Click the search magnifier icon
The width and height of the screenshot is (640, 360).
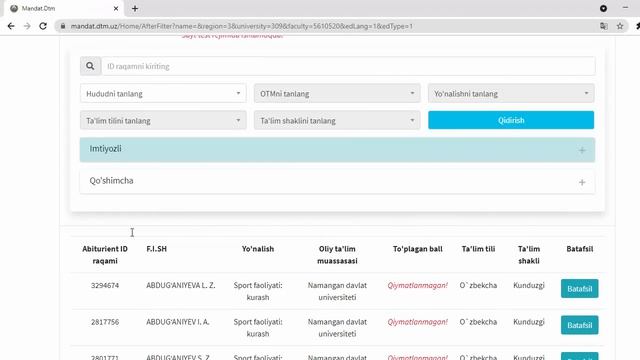[x=90, y=66]
